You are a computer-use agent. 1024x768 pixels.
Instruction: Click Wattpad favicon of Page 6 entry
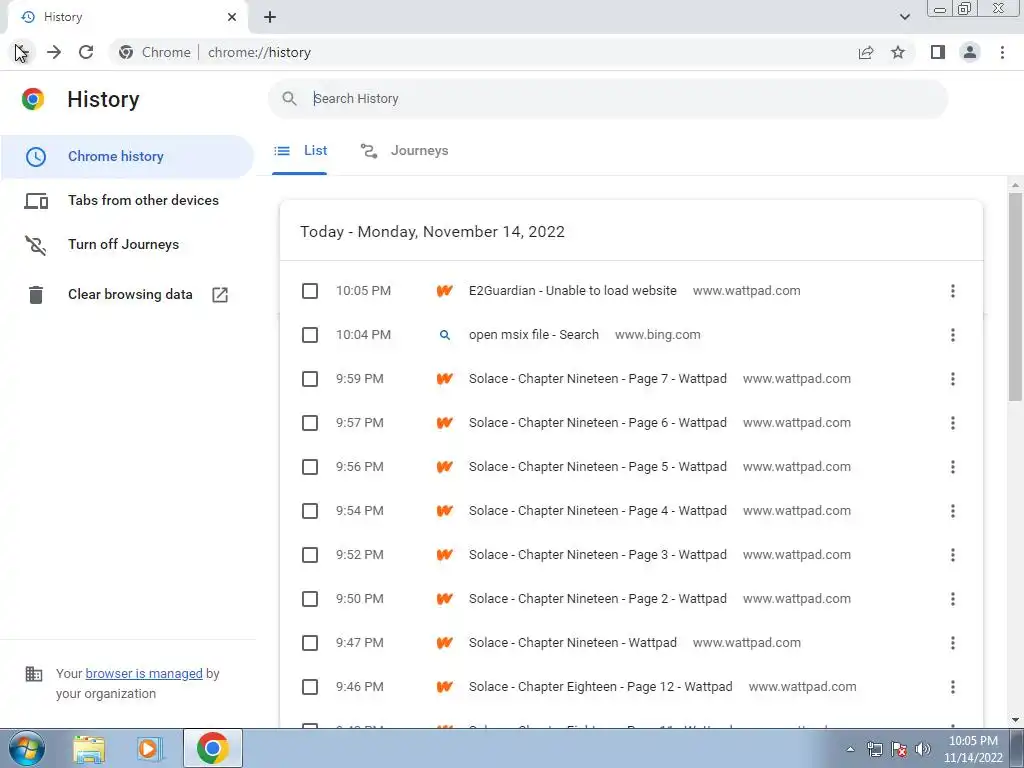click(x=445, y=423)
